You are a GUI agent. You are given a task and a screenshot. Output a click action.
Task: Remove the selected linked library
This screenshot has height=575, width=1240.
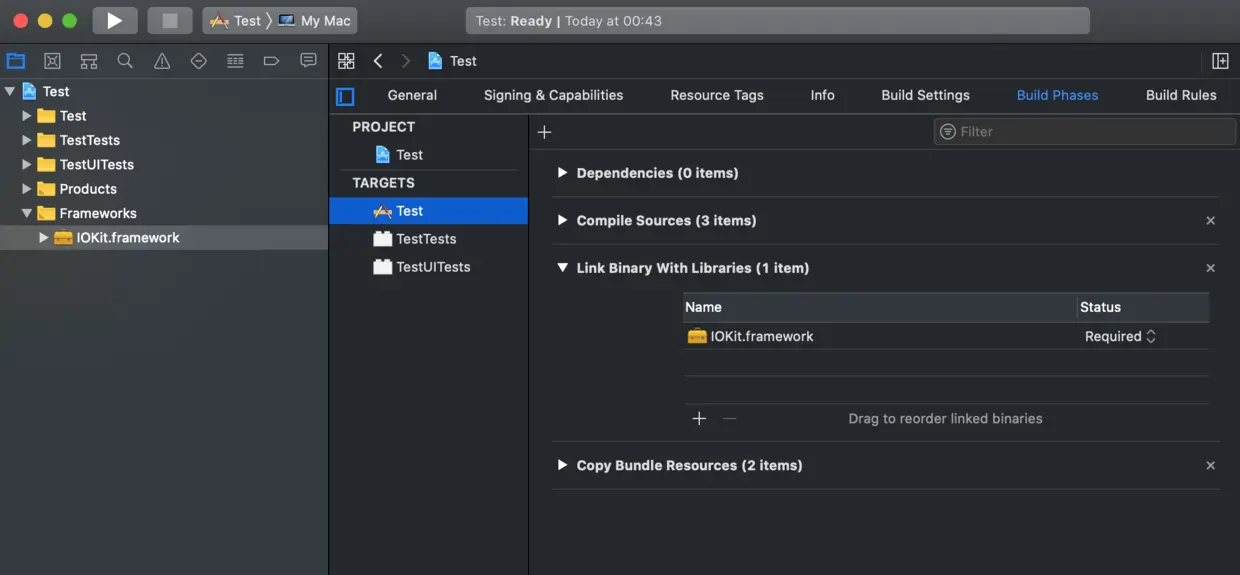pyautogui.click(x=729, y=418)
